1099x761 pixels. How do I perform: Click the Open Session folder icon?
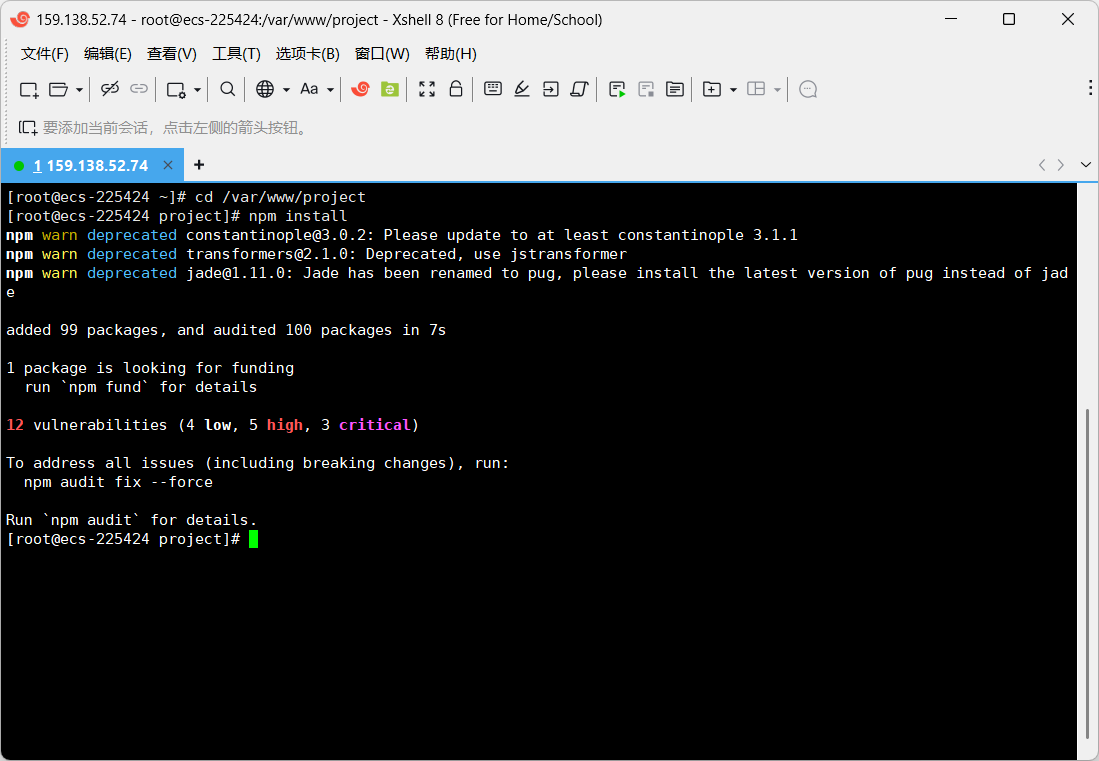click(x=58, y=89)
